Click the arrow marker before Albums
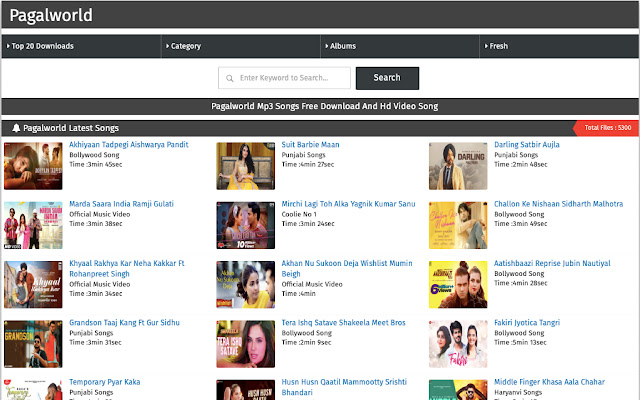The width and height of the screenshot is (640, 400). coord(327,46)
